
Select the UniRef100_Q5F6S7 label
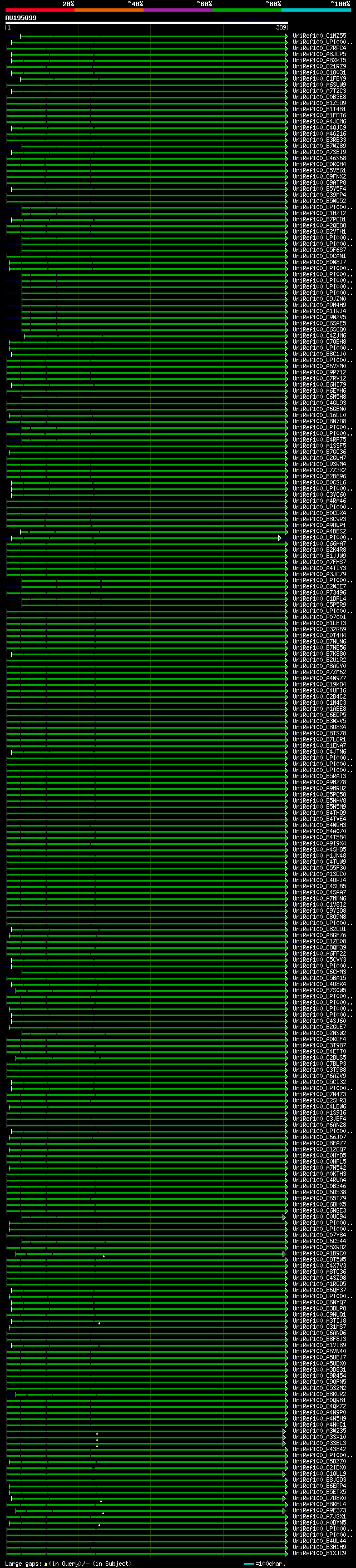click(x=319, y=250)
